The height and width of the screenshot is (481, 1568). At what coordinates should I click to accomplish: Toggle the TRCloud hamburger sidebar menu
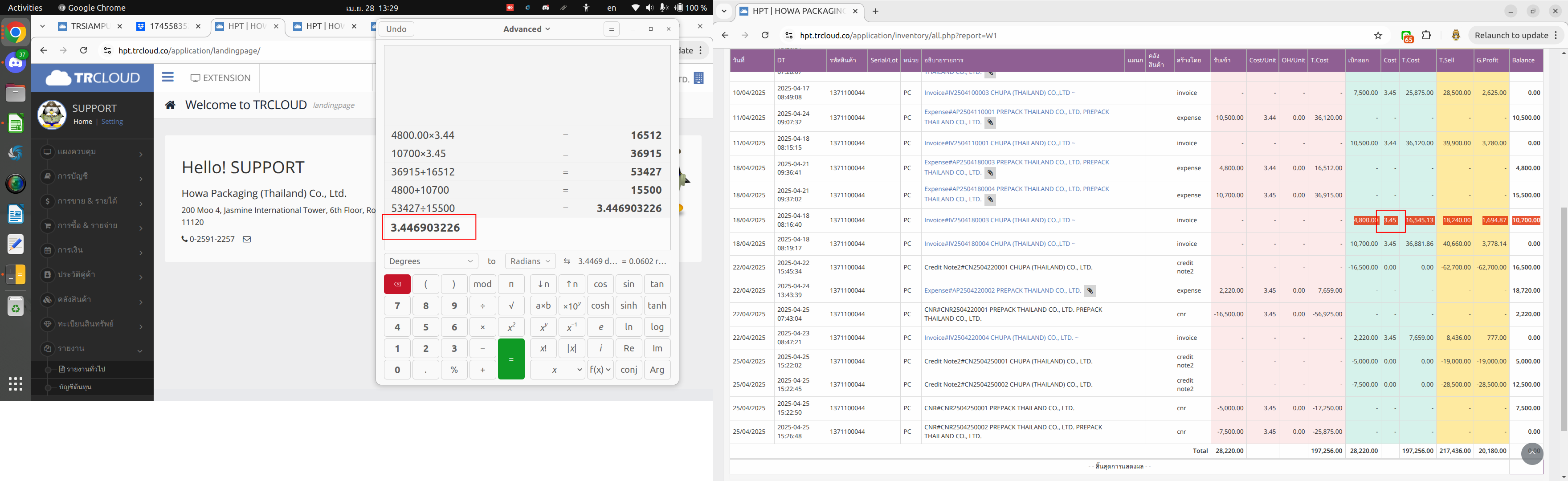click(168, 77)
